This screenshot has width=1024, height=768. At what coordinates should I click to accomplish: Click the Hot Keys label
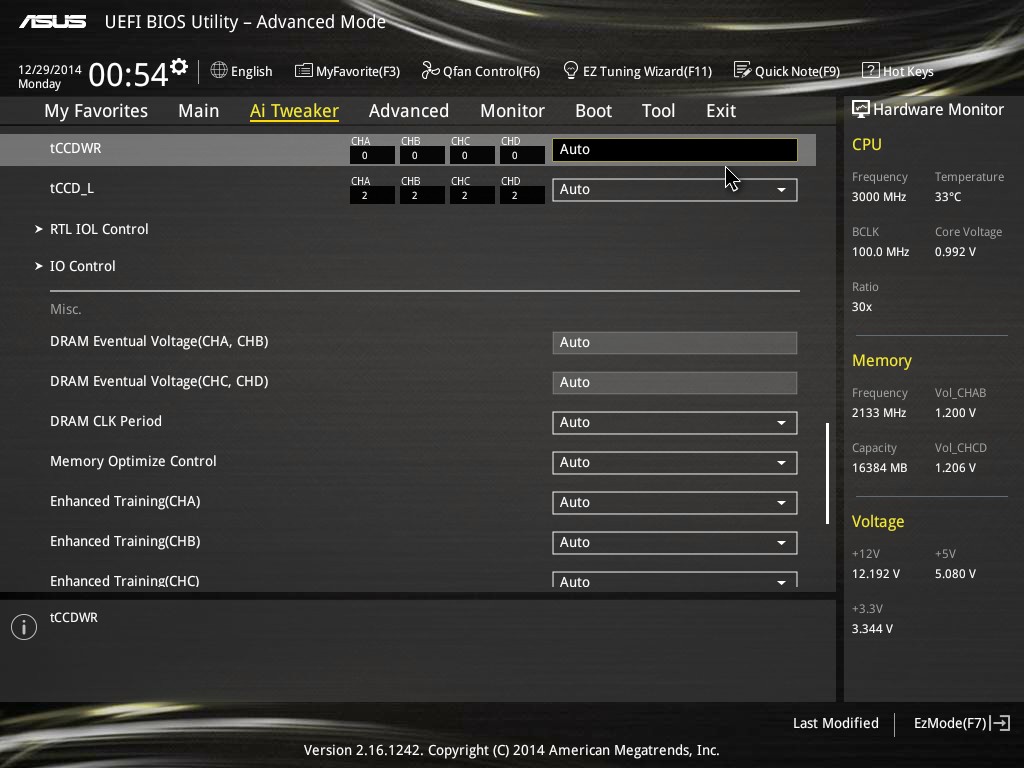[x=908, y=71]
